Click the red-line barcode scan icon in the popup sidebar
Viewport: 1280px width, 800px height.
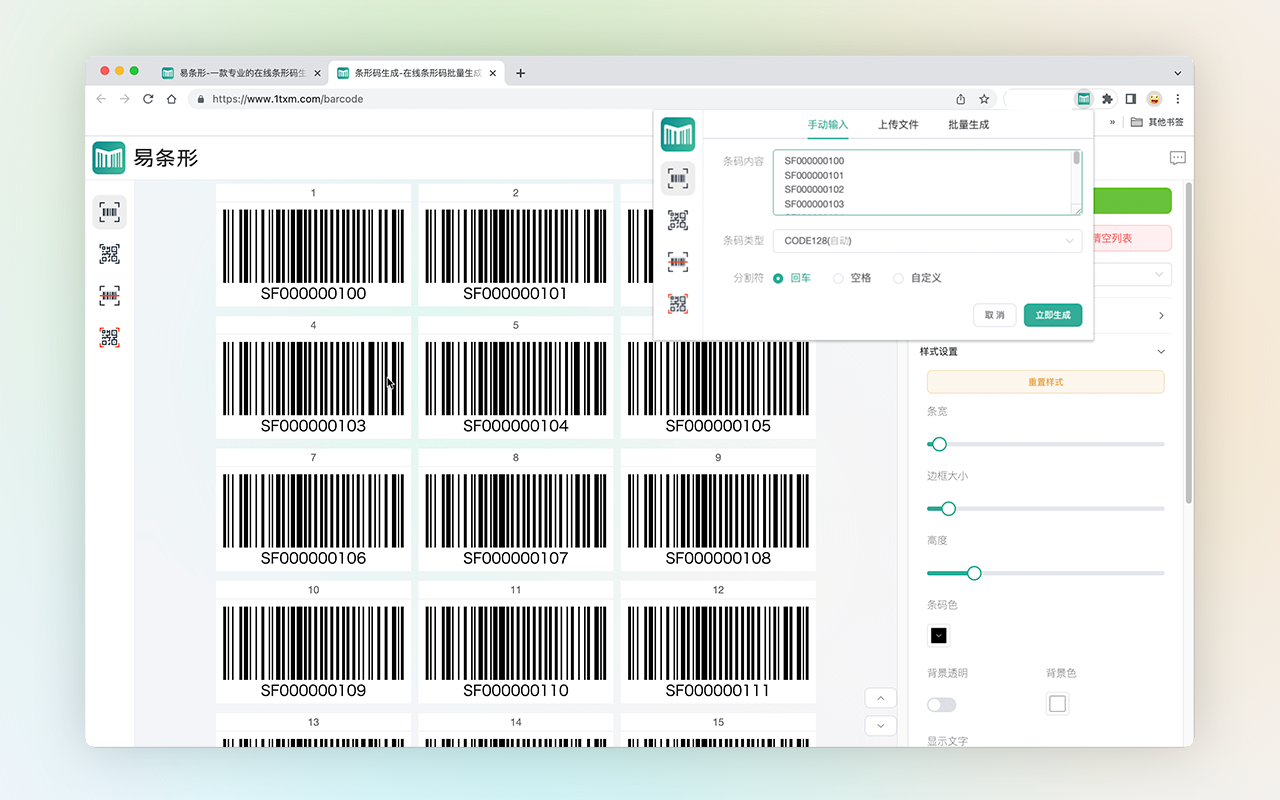click(x=678, y=262)
